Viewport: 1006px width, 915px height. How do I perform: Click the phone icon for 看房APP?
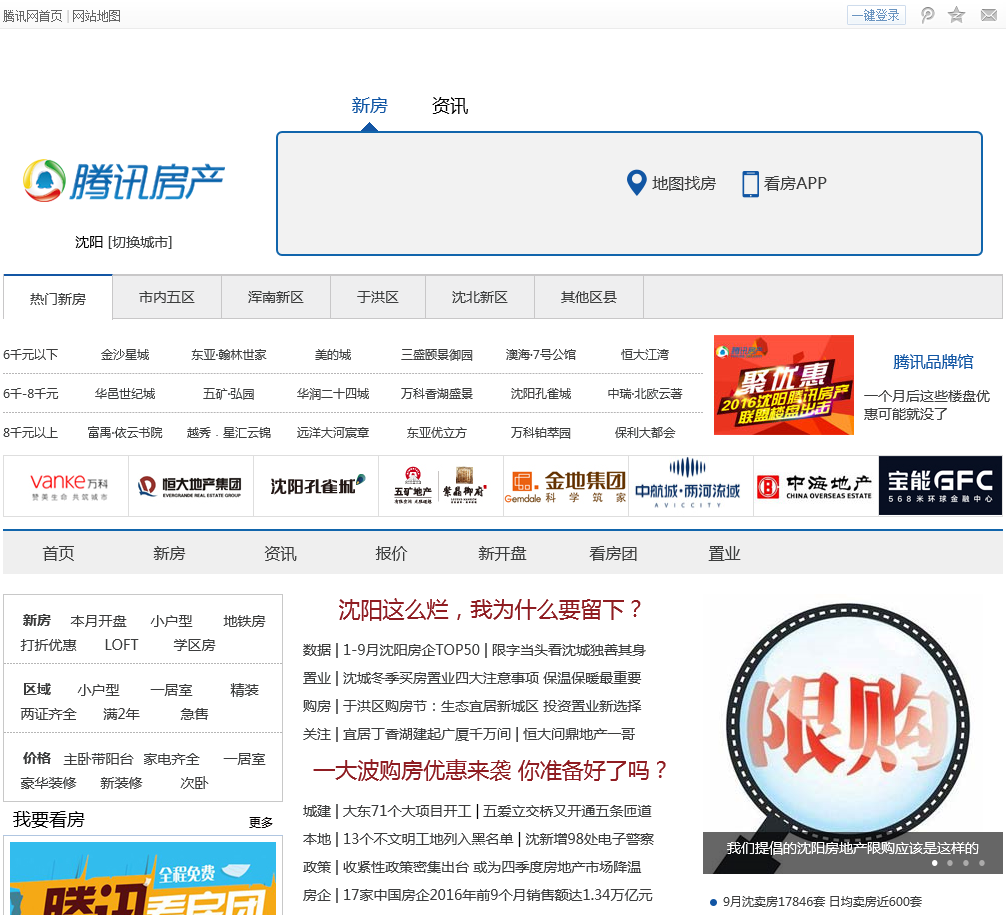coord(750,184)
